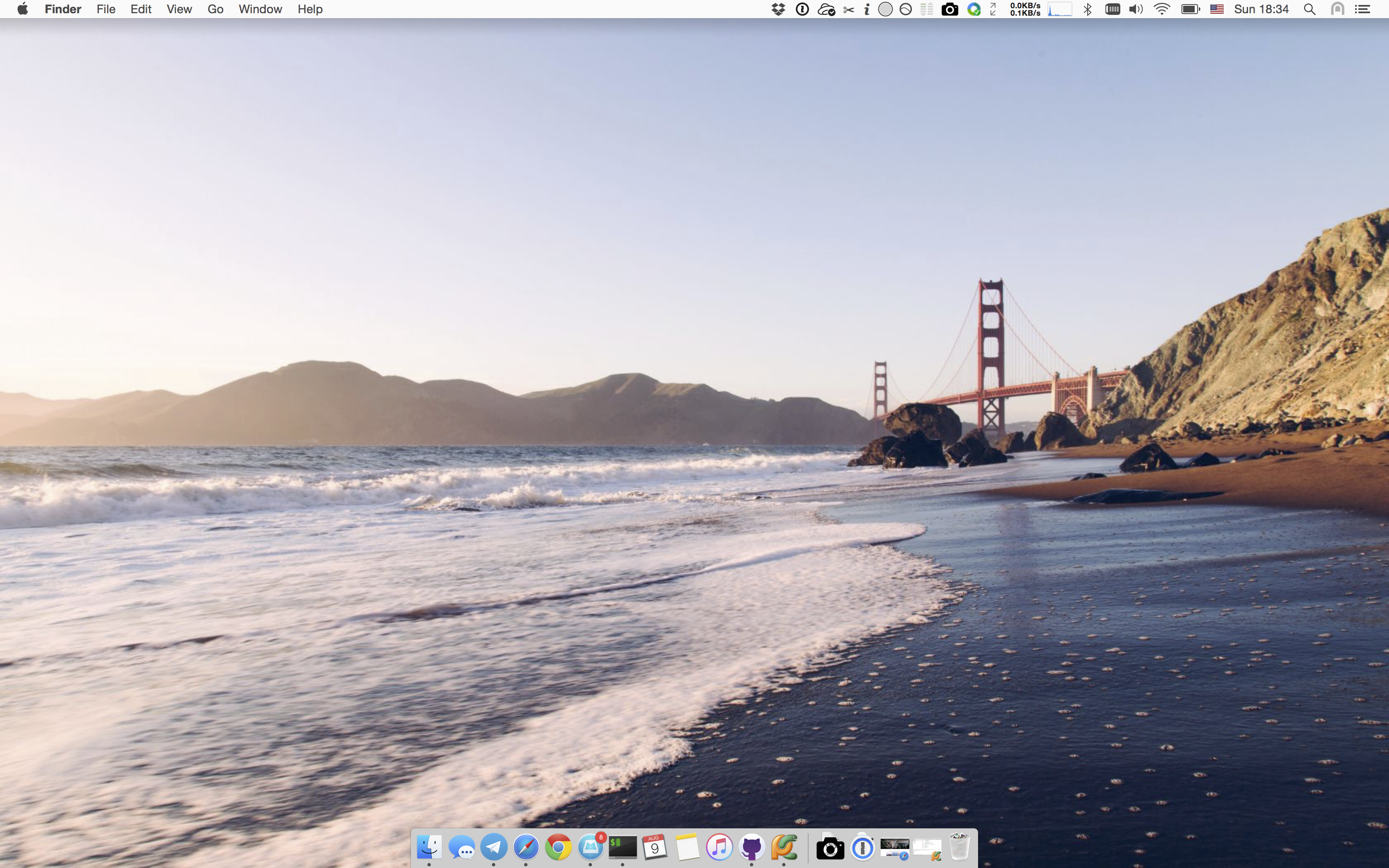This screenshot has width=1389, height=868.
Task: Expand the battery status menu
Action: (1191, 9)
